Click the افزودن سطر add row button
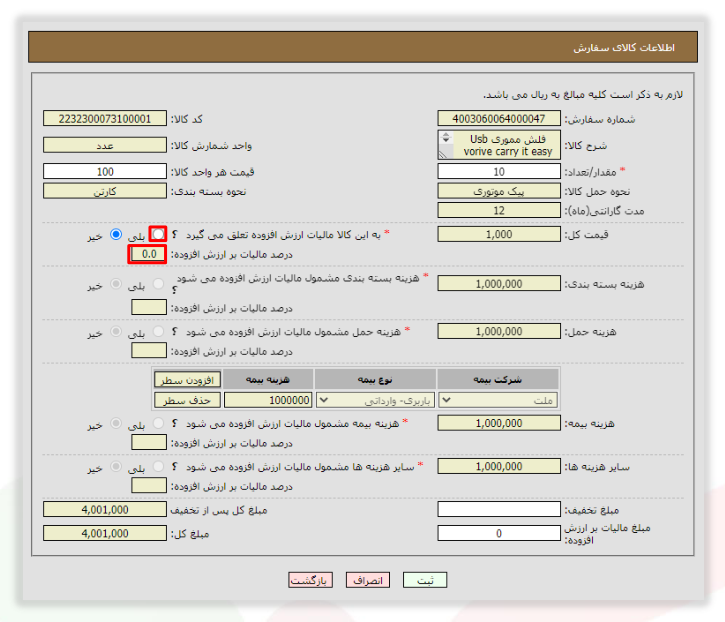 [187, 380]
